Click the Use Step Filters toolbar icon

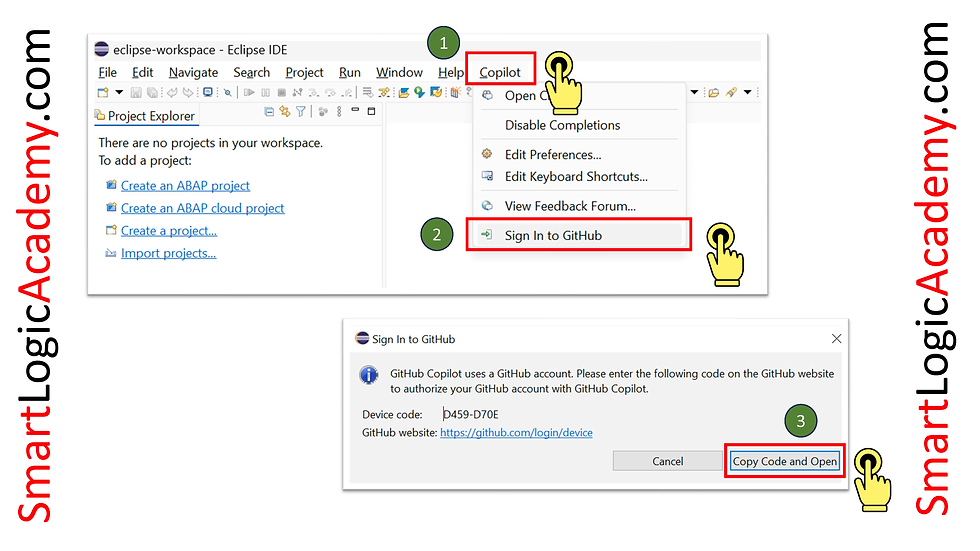(x=384, y=92)
